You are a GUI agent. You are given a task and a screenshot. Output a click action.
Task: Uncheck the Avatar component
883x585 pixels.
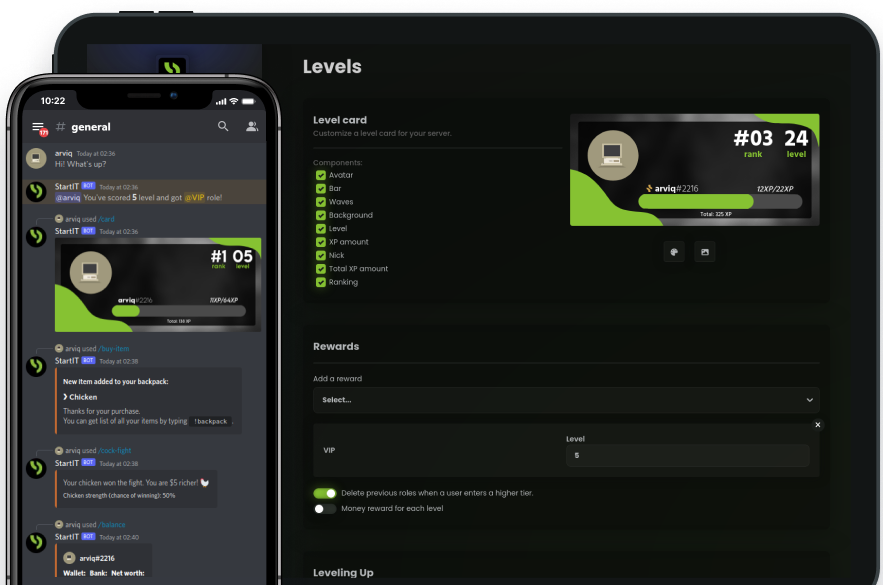click(322, 173)
